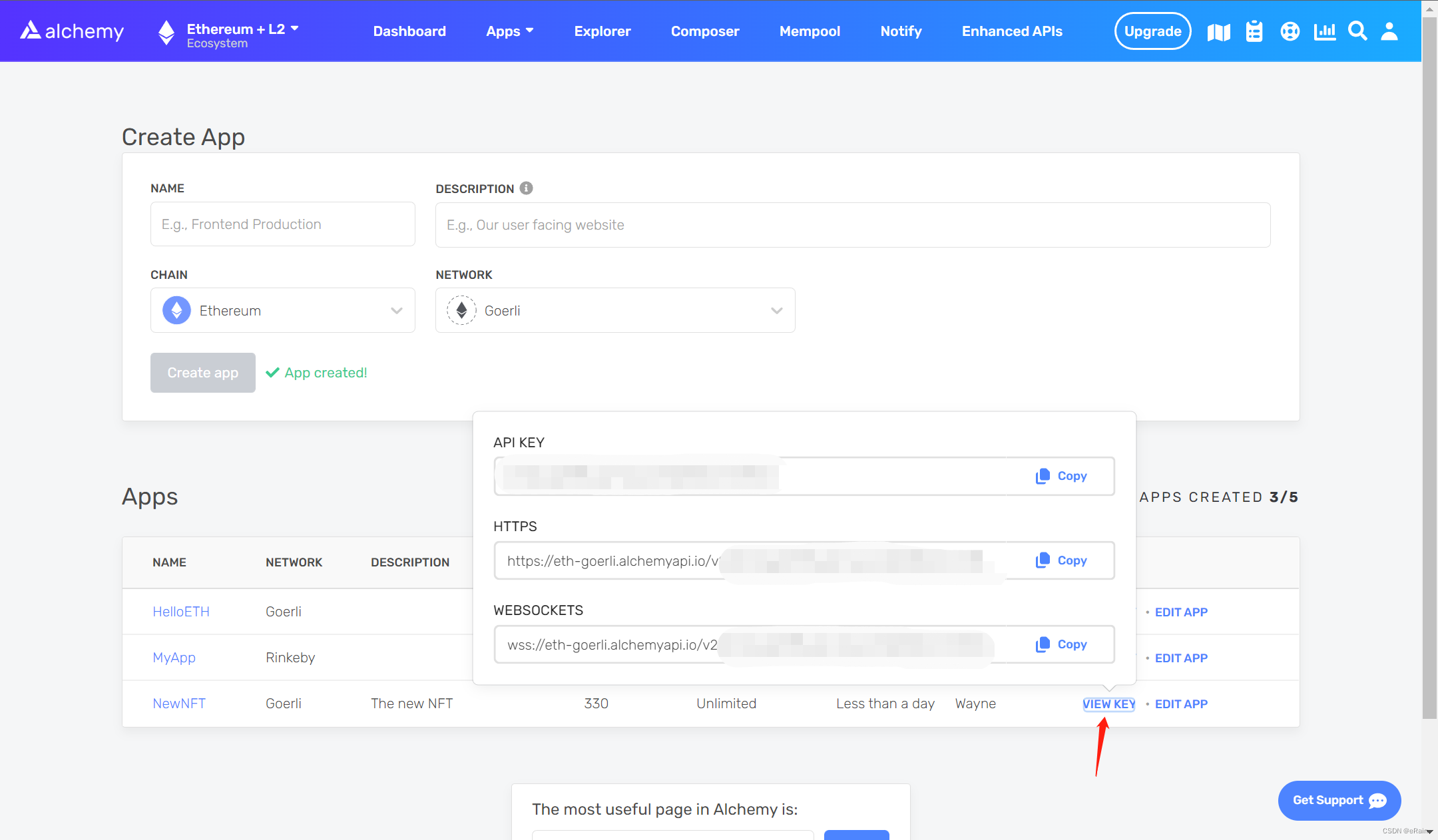The height and width of the screenshot is (840, 1438).
Task: Open the Notify page
Action: pyautogui.click(x=901, y=31)
